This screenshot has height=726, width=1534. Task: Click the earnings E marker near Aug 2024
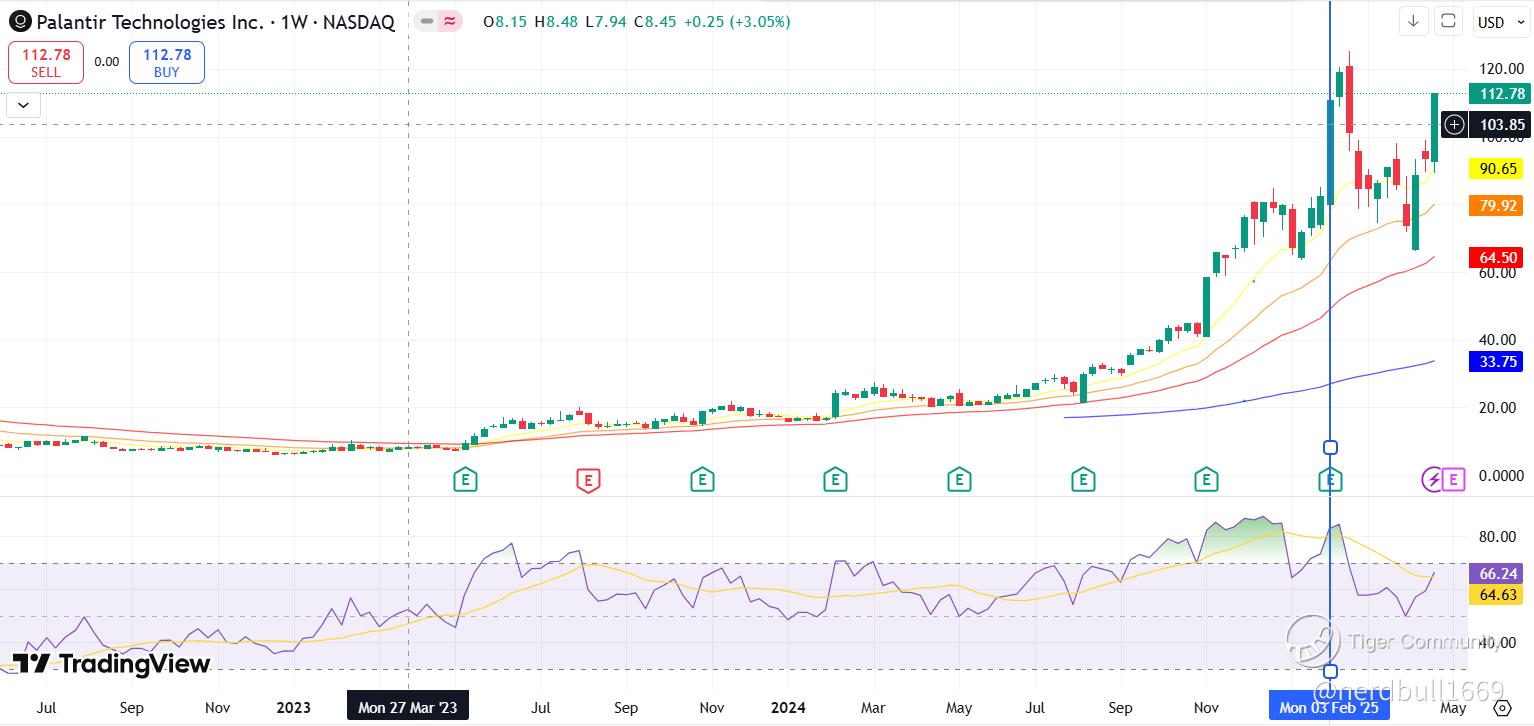click(1083, 481)
